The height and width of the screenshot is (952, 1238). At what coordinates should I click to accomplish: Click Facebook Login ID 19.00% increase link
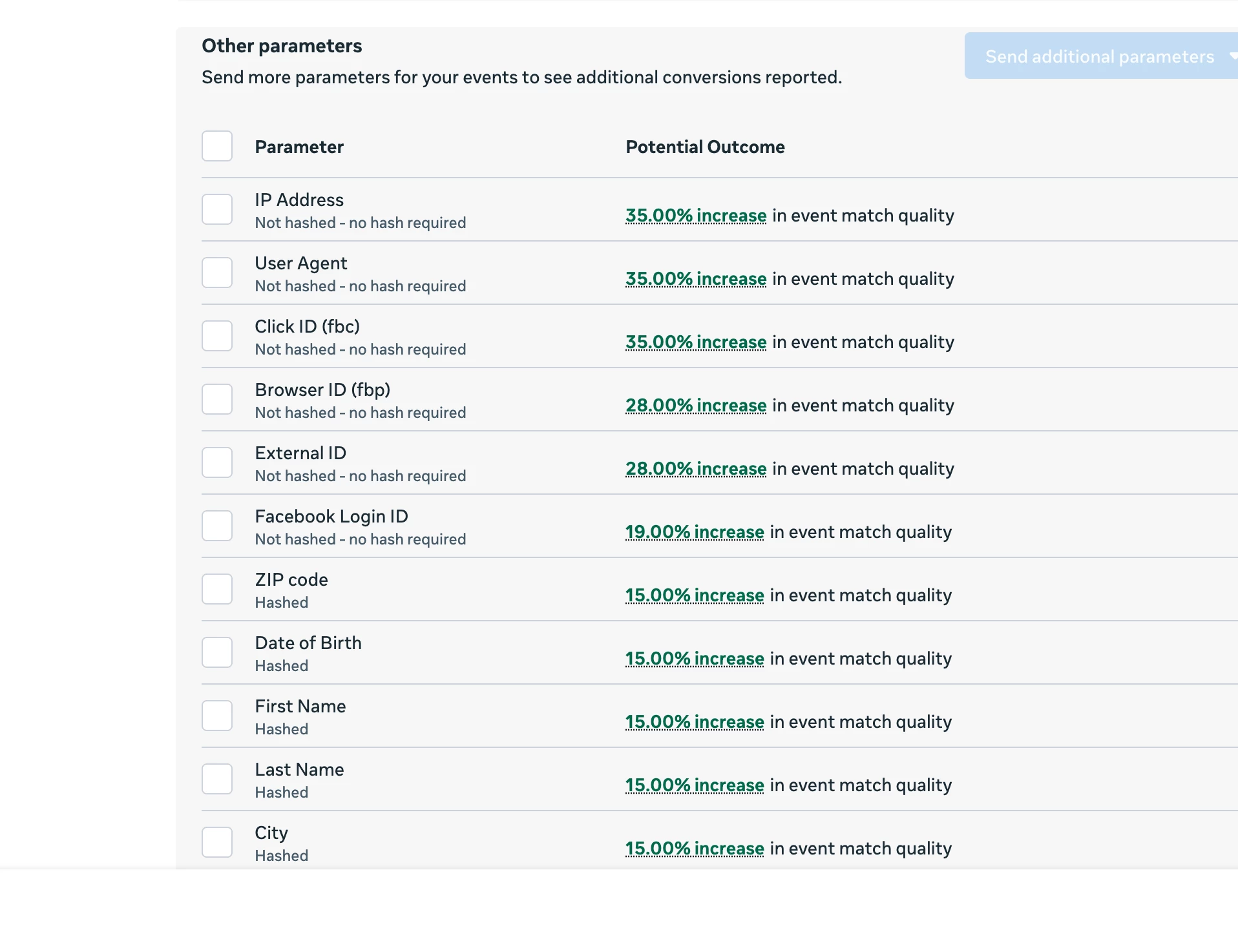[x=695, y=532]
